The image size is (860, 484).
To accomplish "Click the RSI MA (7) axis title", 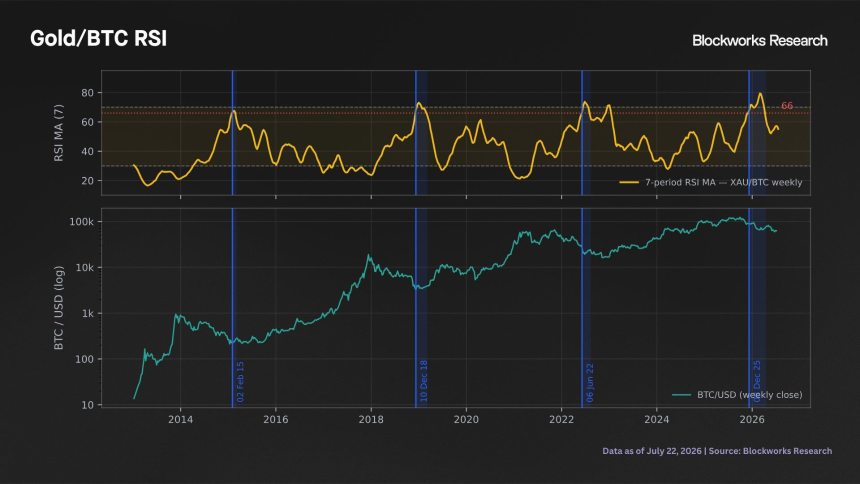I will 59,133.
